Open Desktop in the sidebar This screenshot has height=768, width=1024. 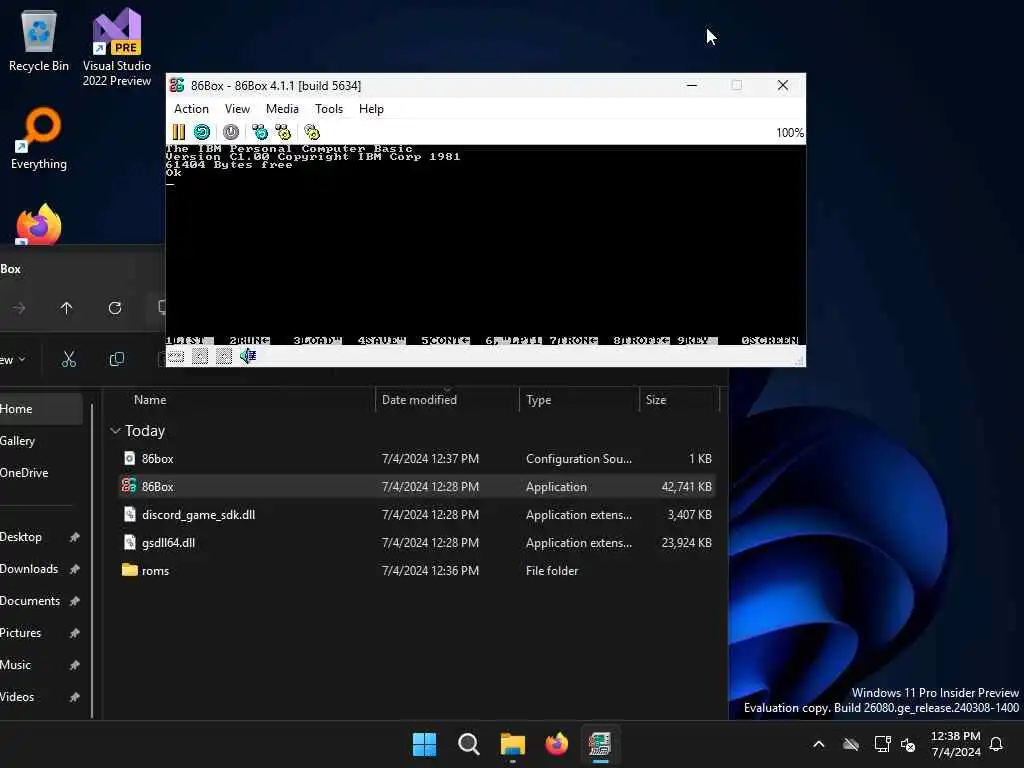click(x=40, y=537)
